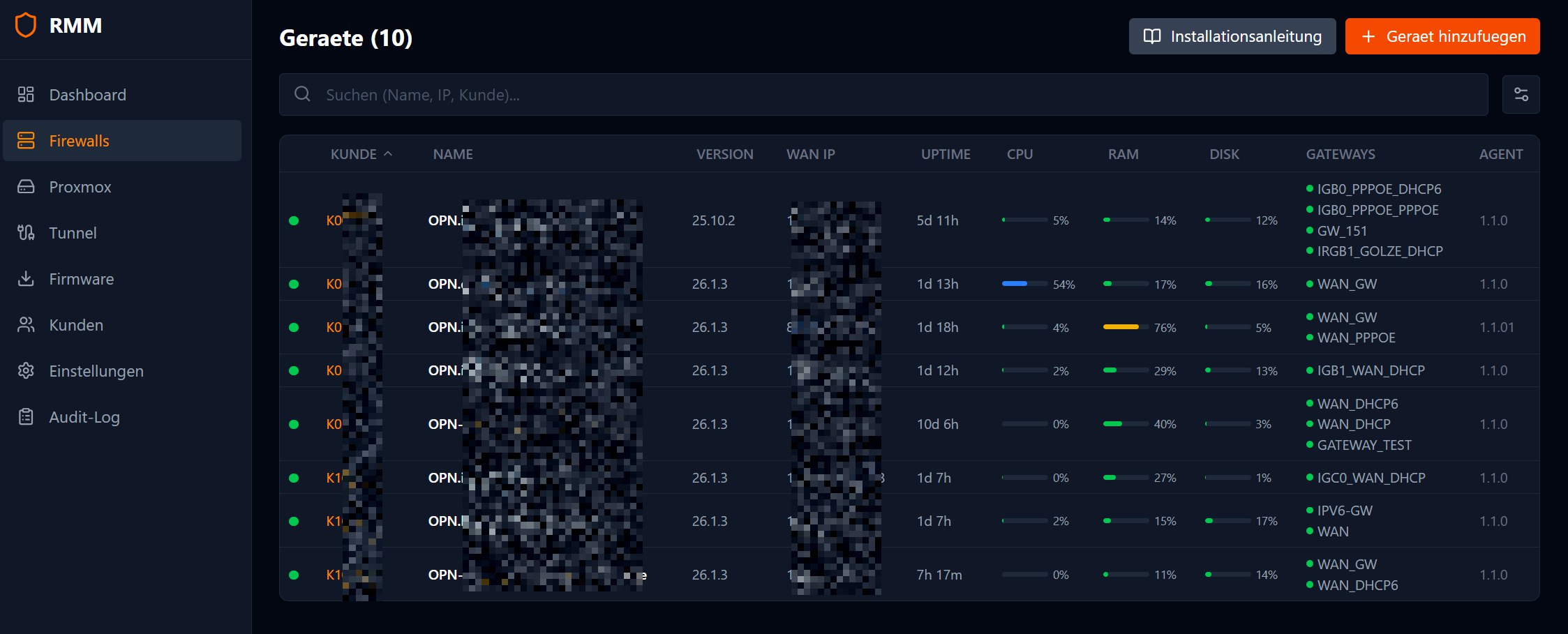Screen dimensions: 1568x634
Task: Open Einstellungen settings page
Action: (x=122, y=370)
